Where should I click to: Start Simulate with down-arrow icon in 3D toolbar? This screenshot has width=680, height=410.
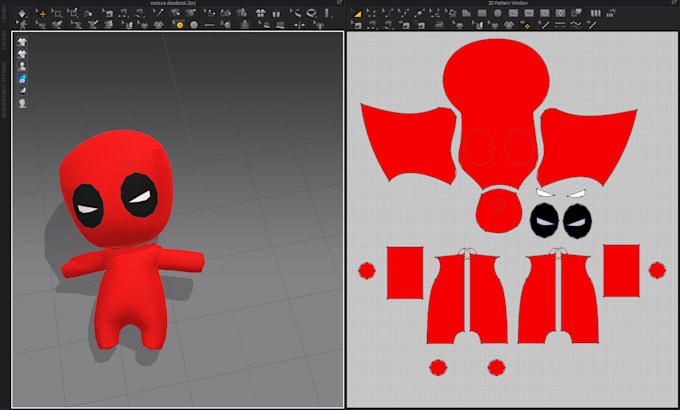(22, 13)
